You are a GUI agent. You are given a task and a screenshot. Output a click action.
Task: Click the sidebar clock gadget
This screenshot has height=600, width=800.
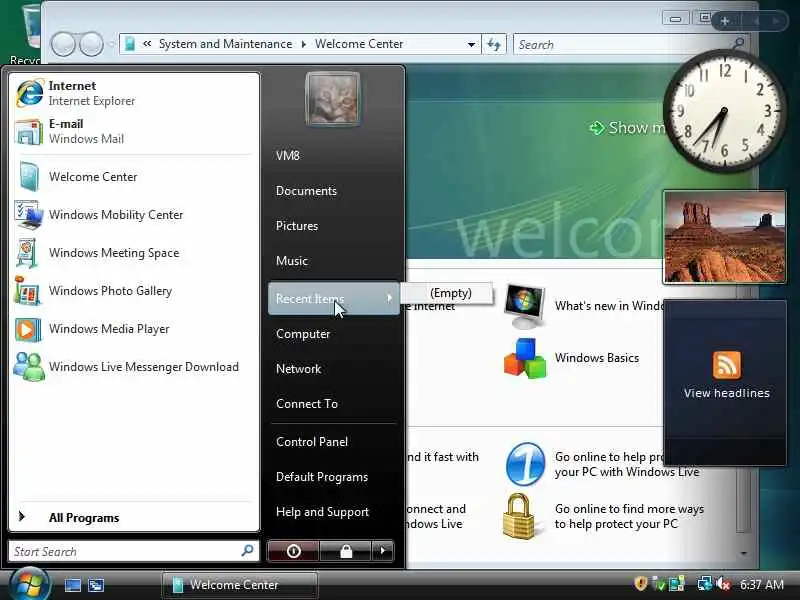[724, 112]
